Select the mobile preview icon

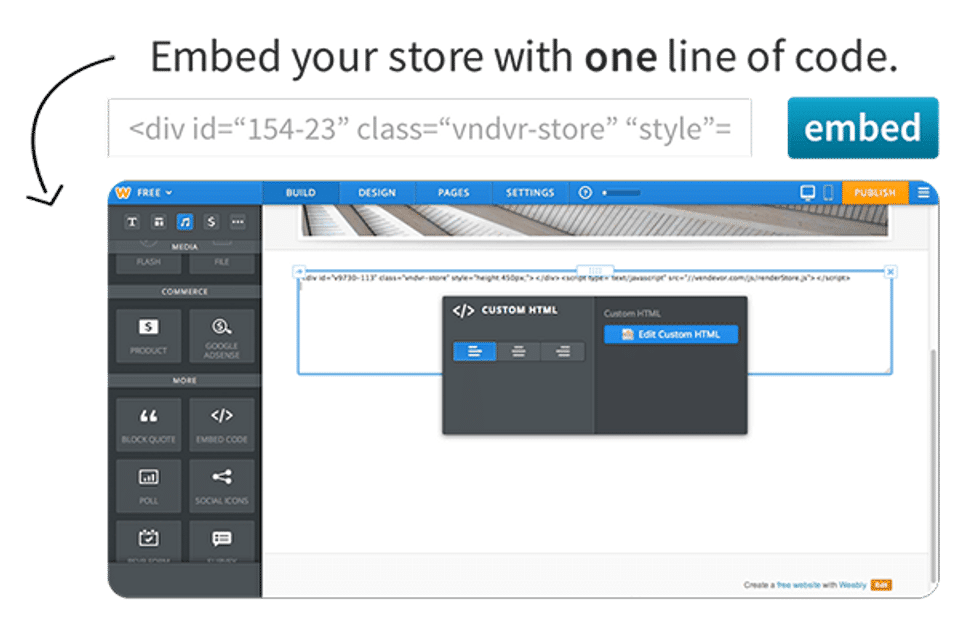tap(828, 193)
